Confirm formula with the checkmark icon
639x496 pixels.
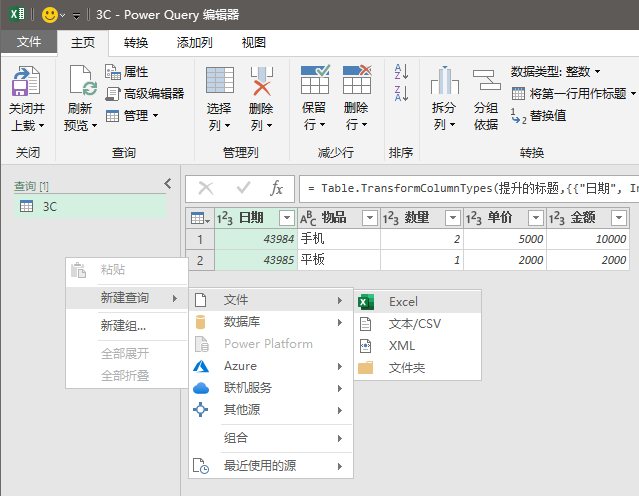coord(243,188)
